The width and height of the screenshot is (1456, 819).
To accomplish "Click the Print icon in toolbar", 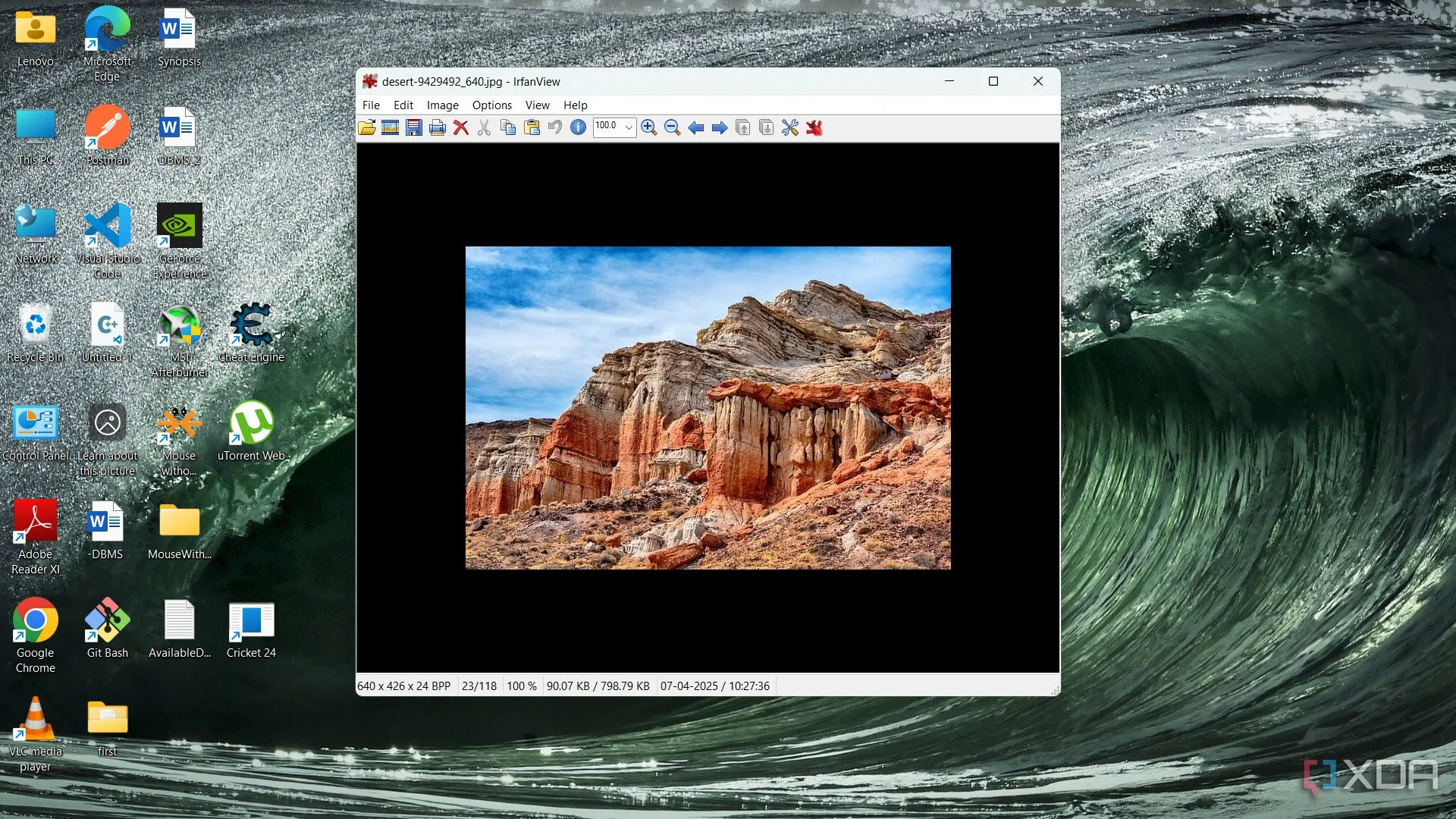I will click(438, 127).
